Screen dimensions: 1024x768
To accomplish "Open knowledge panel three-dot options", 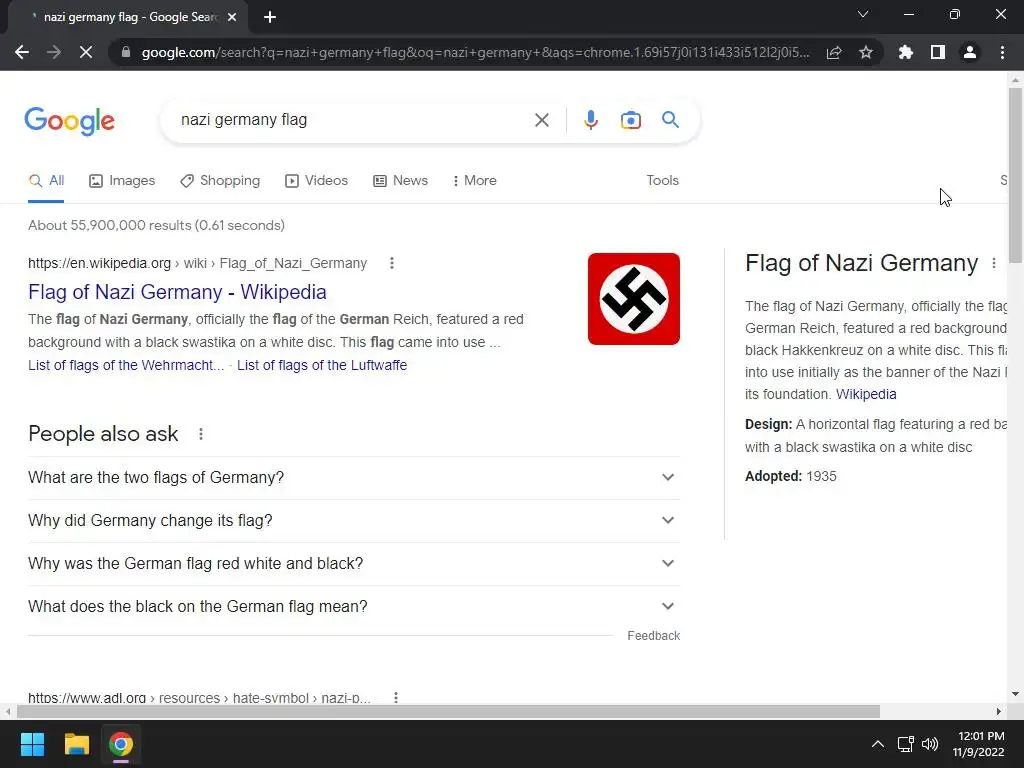I will (x=994, y=263).
